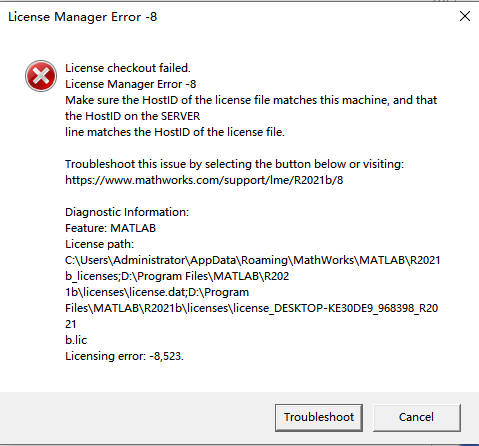Click the Troubleshoot button

(x=319, y=418)
